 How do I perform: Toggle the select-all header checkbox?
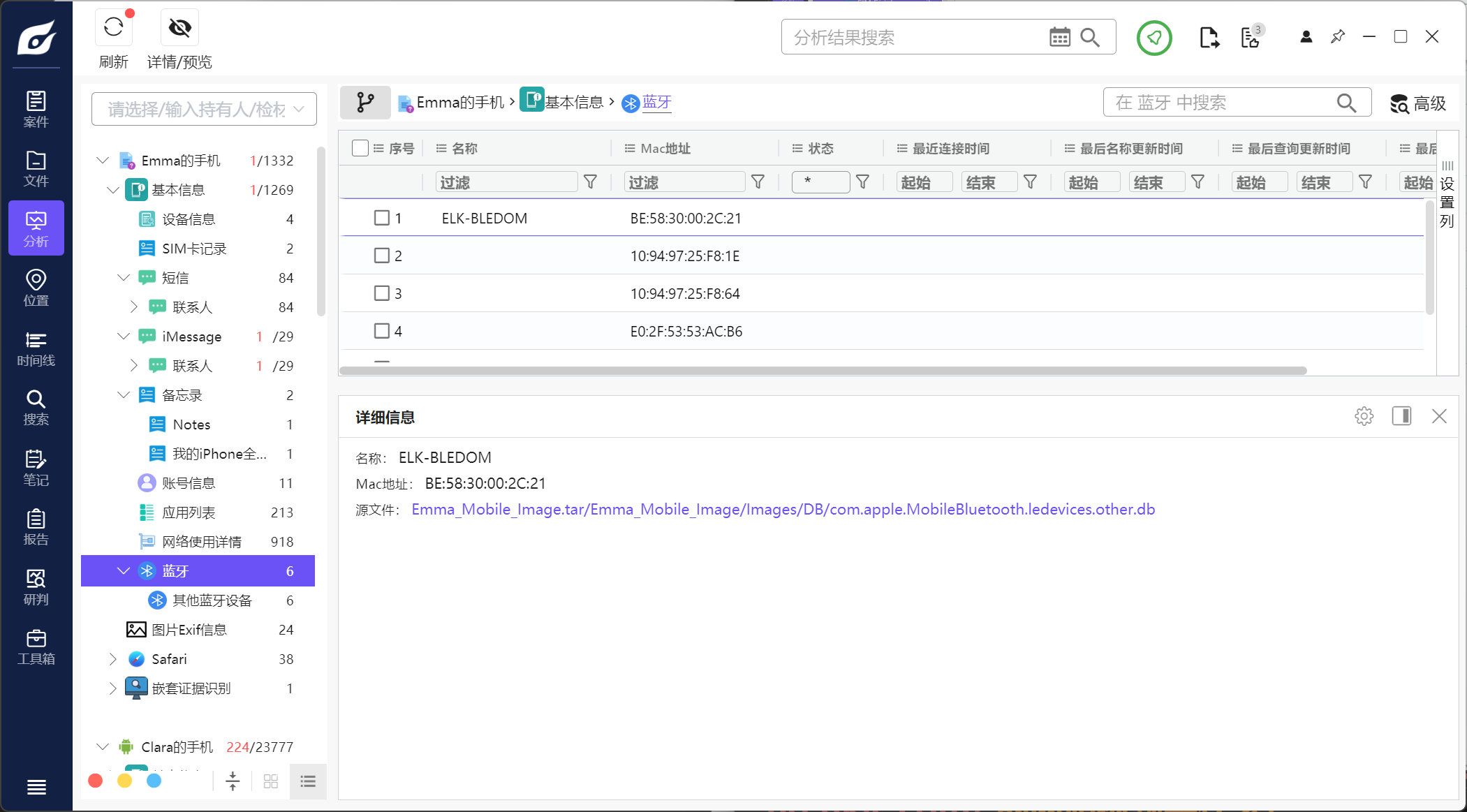point(360,148)
